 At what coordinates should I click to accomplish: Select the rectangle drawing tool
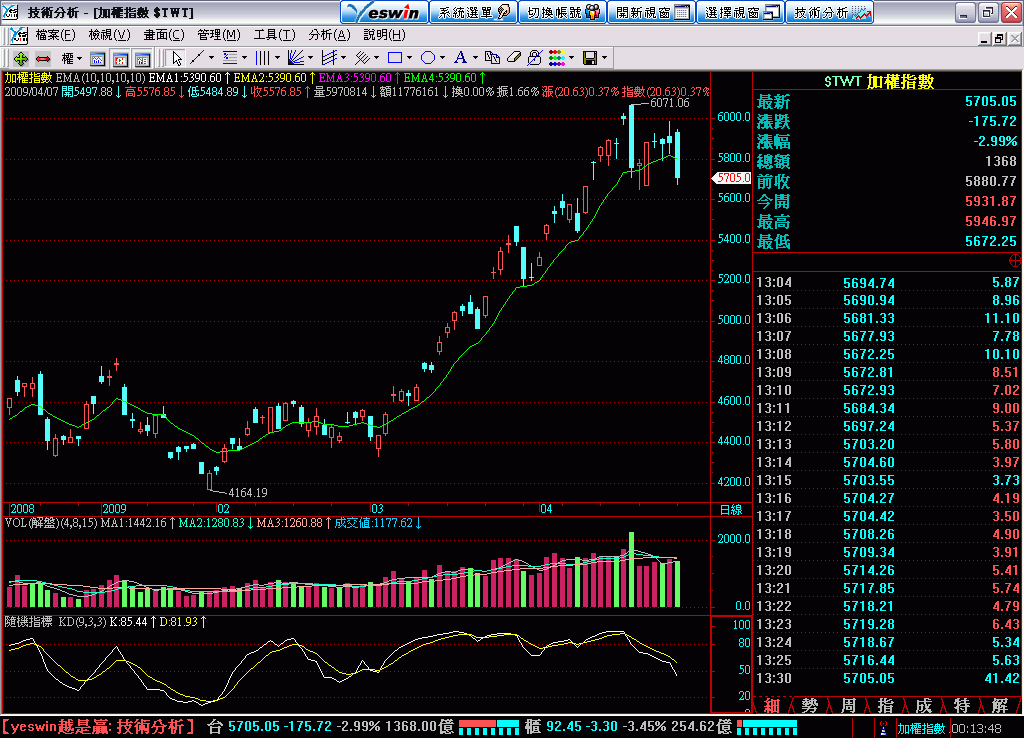tap(395, 58)
